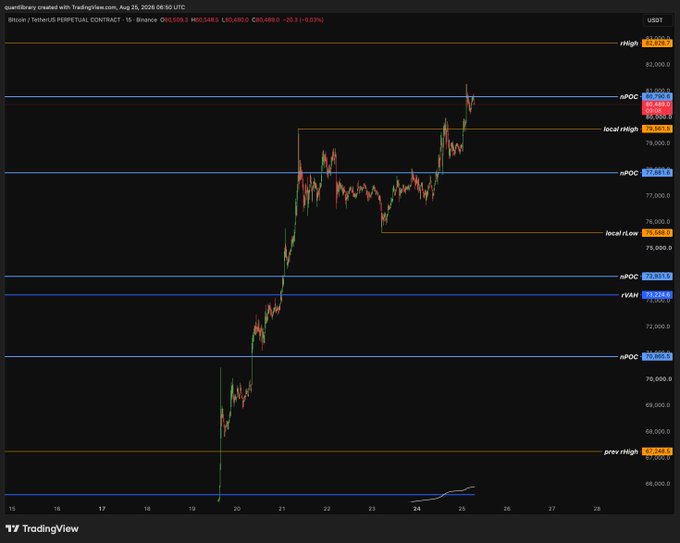This screenshot has height=543, width=680.
Task: Click 75,000.0 on the price axis
Action: (658, 248)
